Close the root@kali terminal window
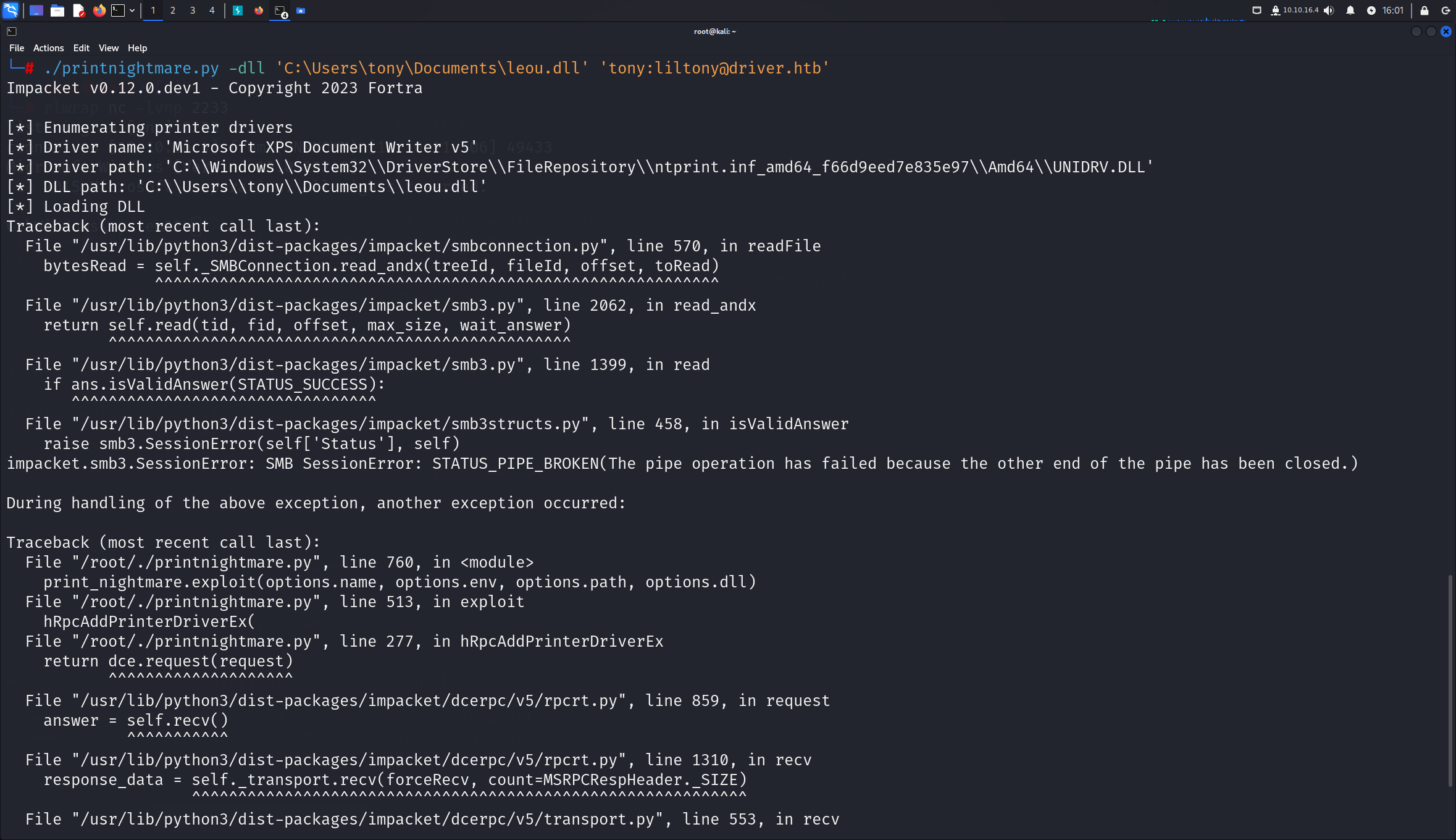This screenshot has height=840, width=1456. (x=1446, y=31)
